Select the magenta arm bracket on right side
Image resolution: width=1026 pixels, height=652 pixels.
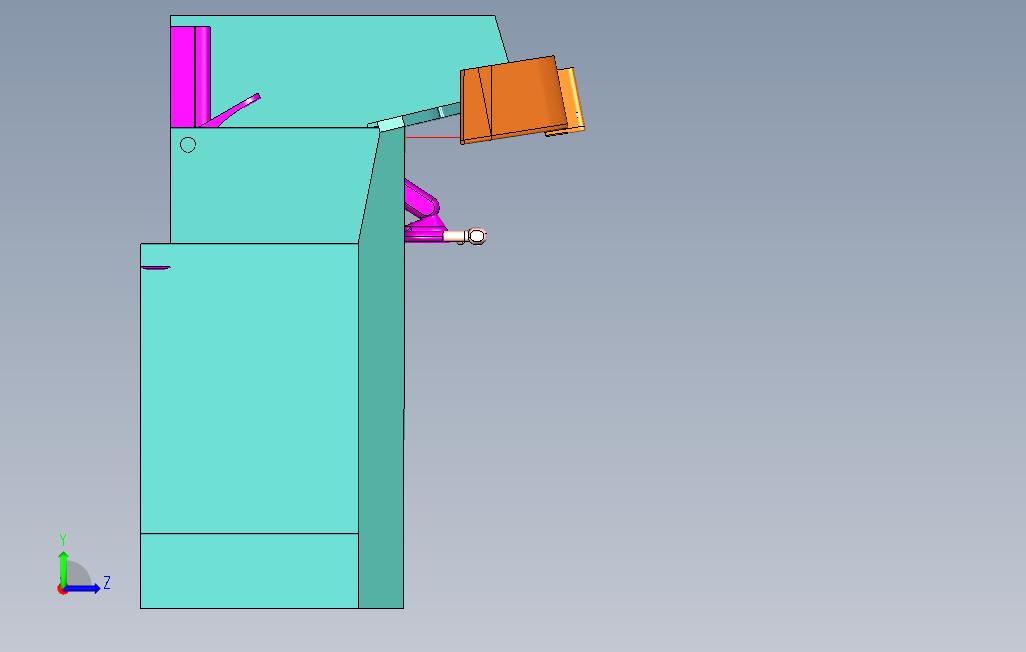pos(423,213)
